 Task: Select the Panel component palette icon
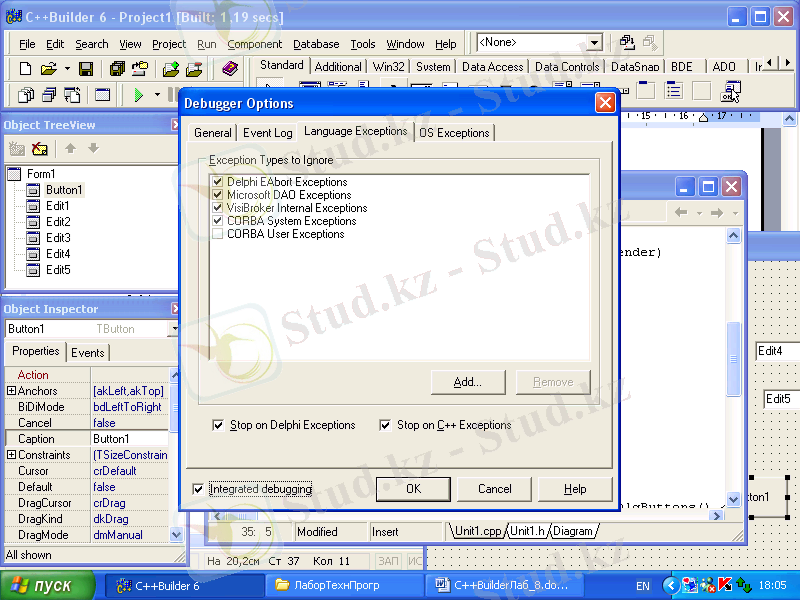[702, 91]
